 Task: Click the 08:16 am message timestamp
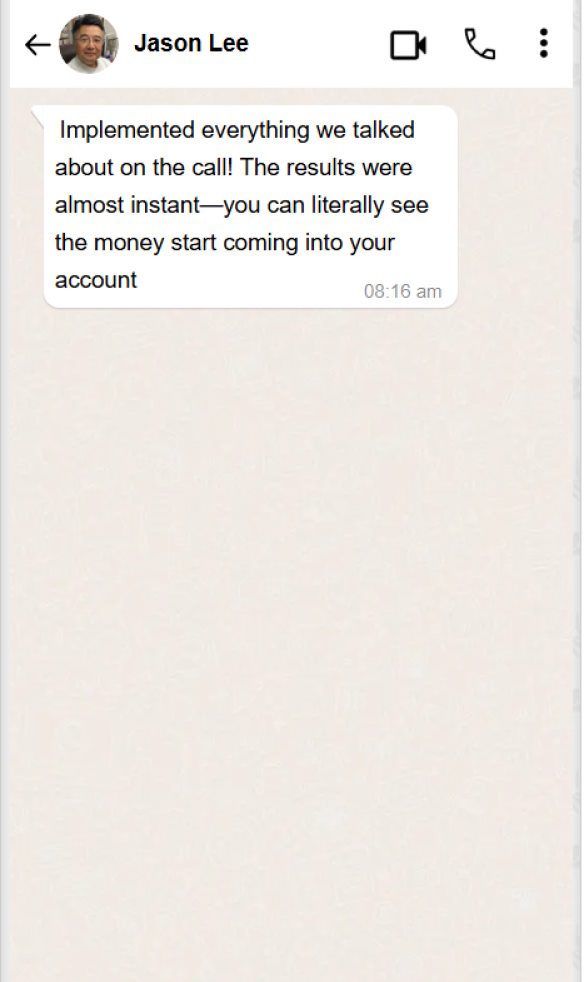402,291
